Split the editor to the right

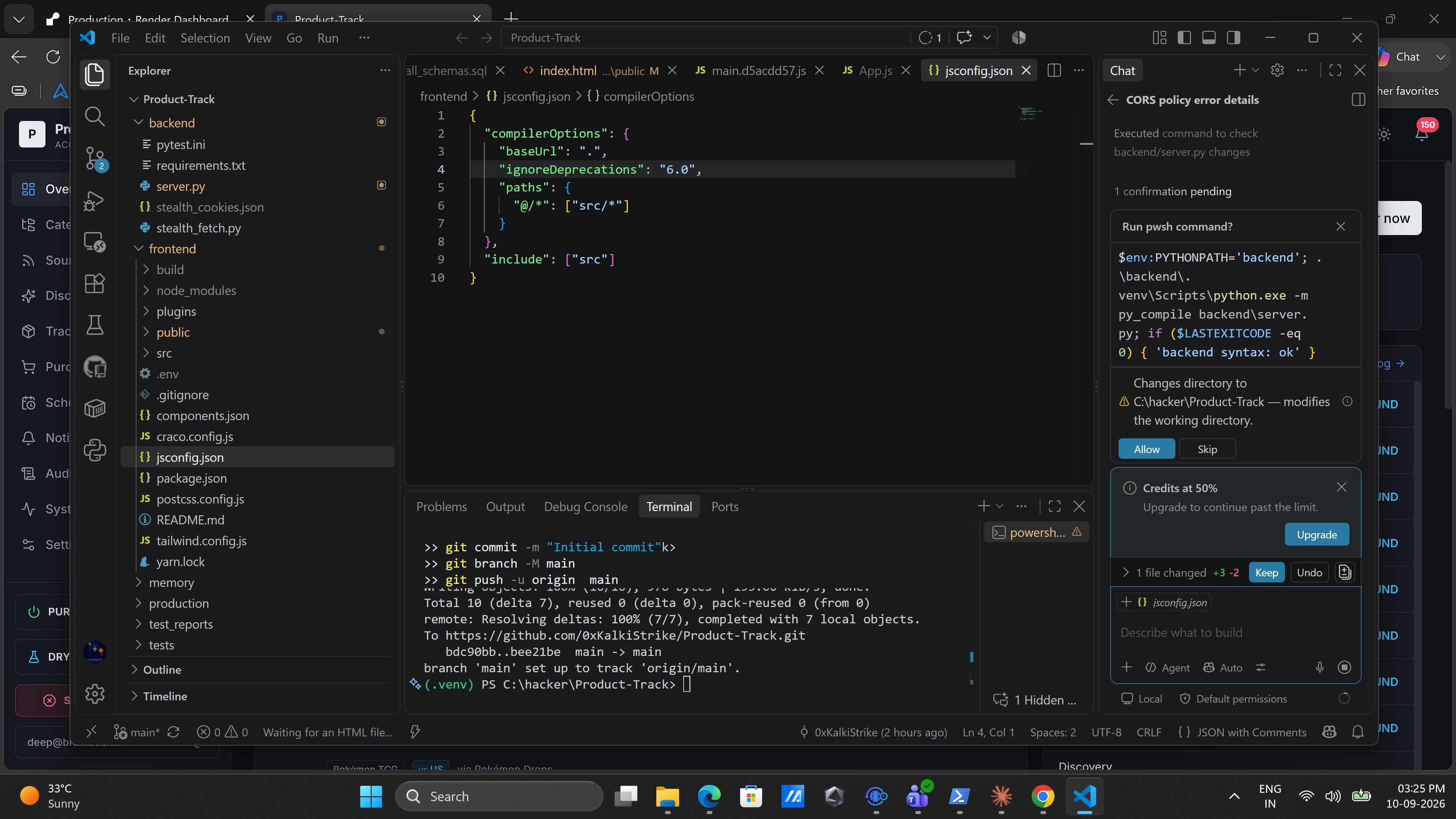tap(1054, 71)
